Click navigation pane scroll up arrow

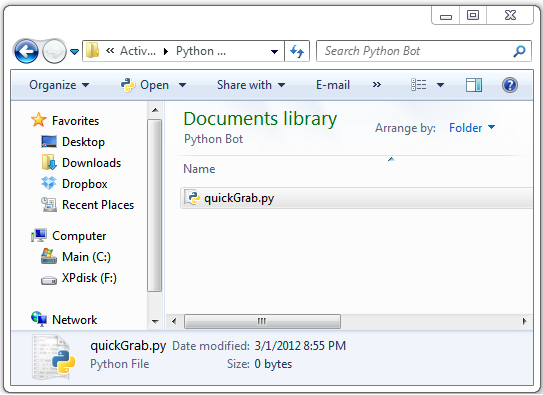[155, 110]
